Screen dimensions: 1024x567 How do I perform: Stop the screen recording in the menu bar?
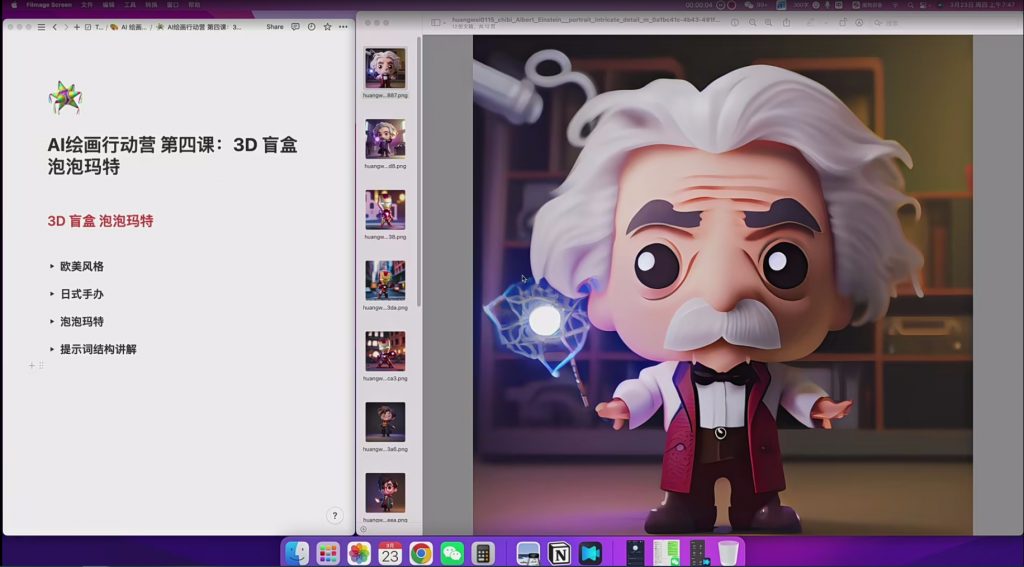[731, 5]
